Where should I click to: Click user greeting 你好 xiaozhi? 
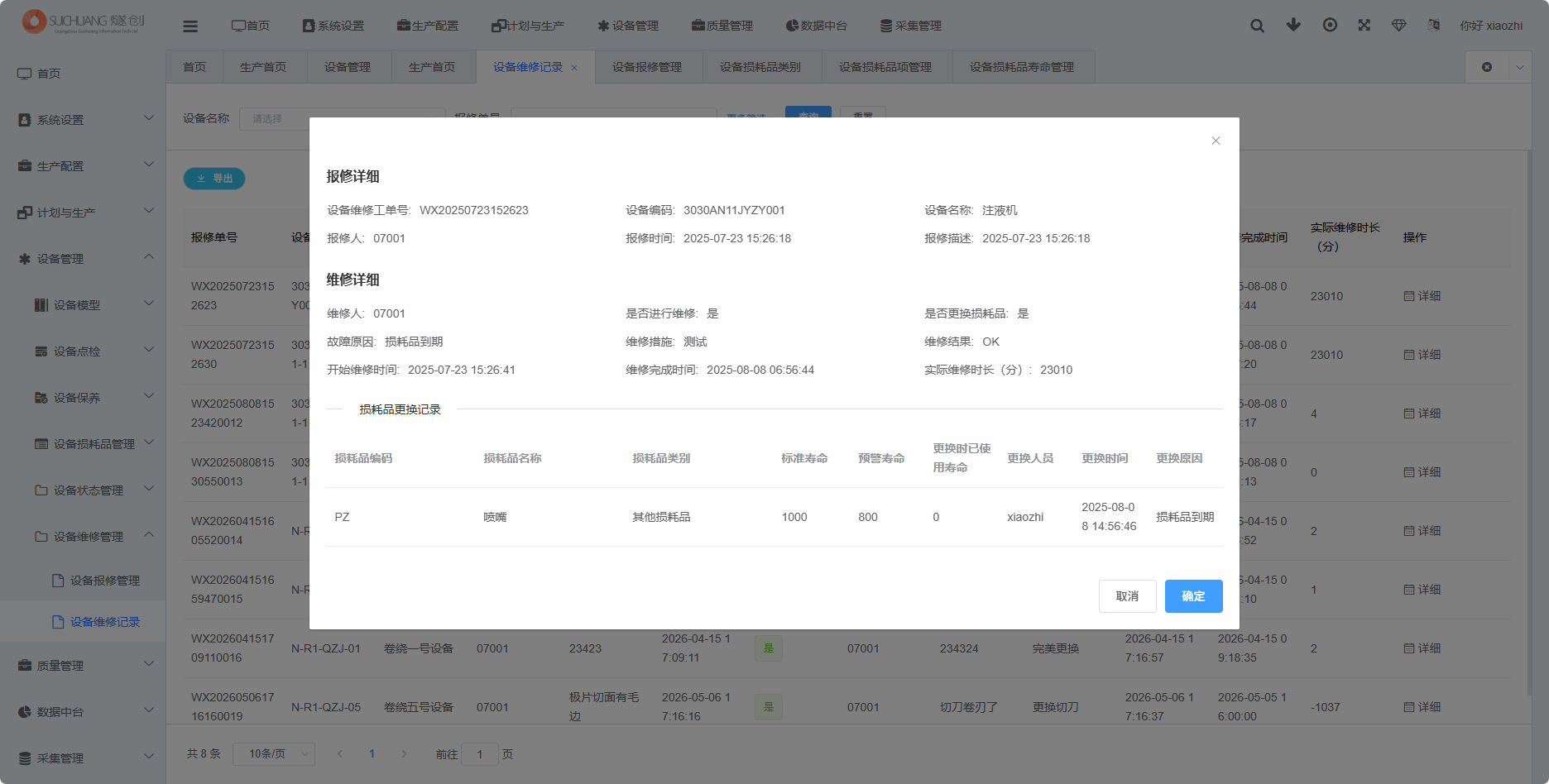(x=1491, y=26)
